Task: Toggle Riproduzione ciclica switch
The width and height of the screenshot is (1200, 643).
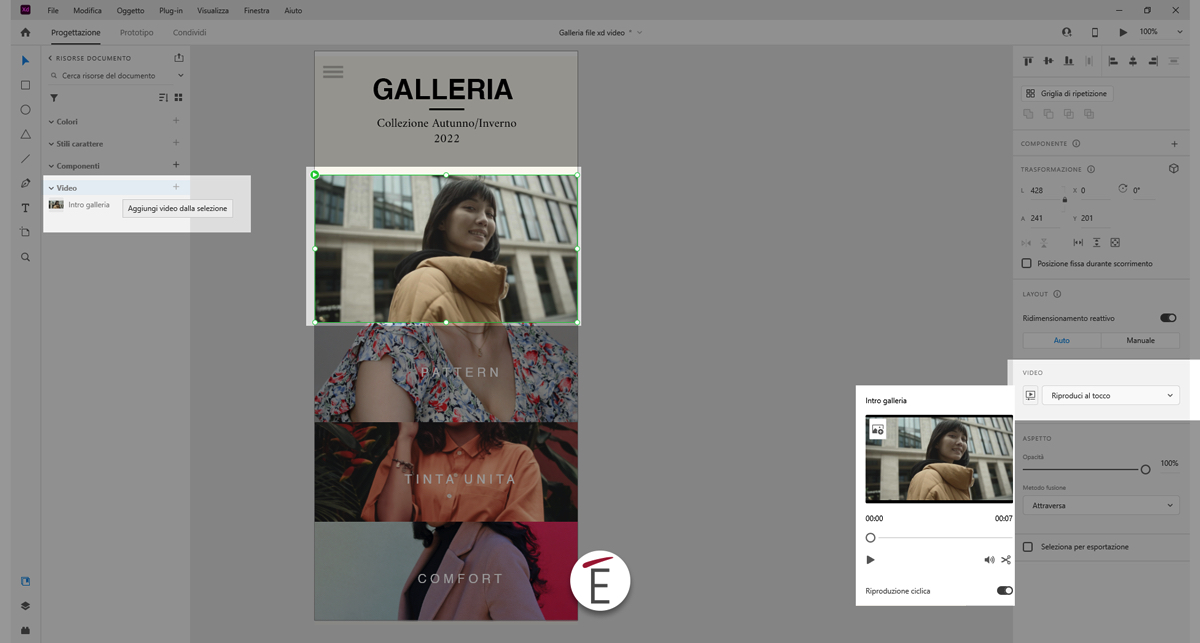Action: click(1004, 591)
